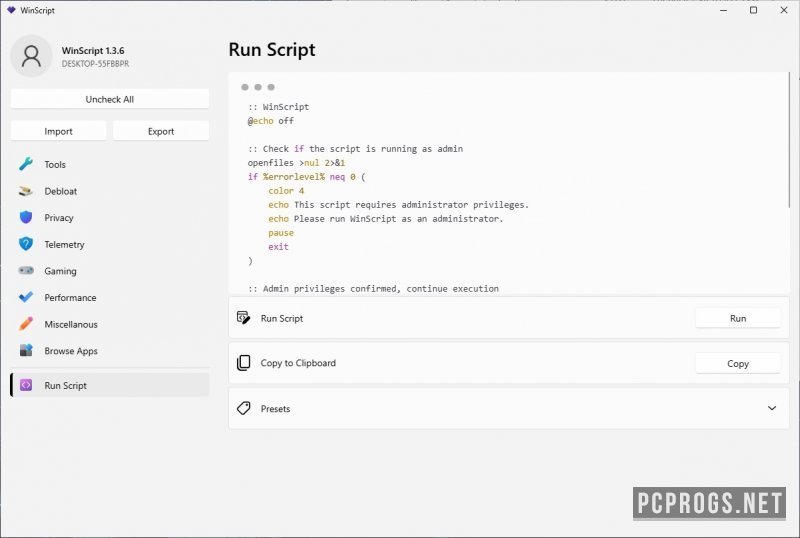800x538 pixels.
Task: Click the 'Presets' label text
Action: click(275, 408)
